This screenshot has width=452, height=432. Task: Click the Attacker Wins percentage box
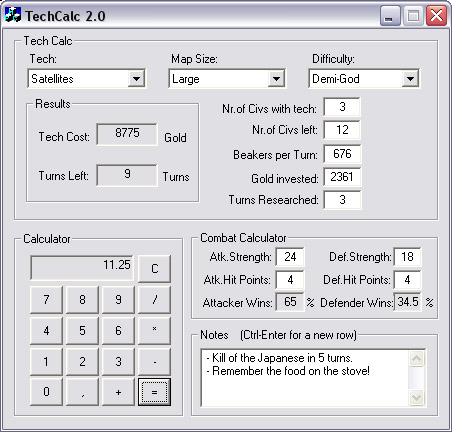pyautogui.click(x=290, y=302)
